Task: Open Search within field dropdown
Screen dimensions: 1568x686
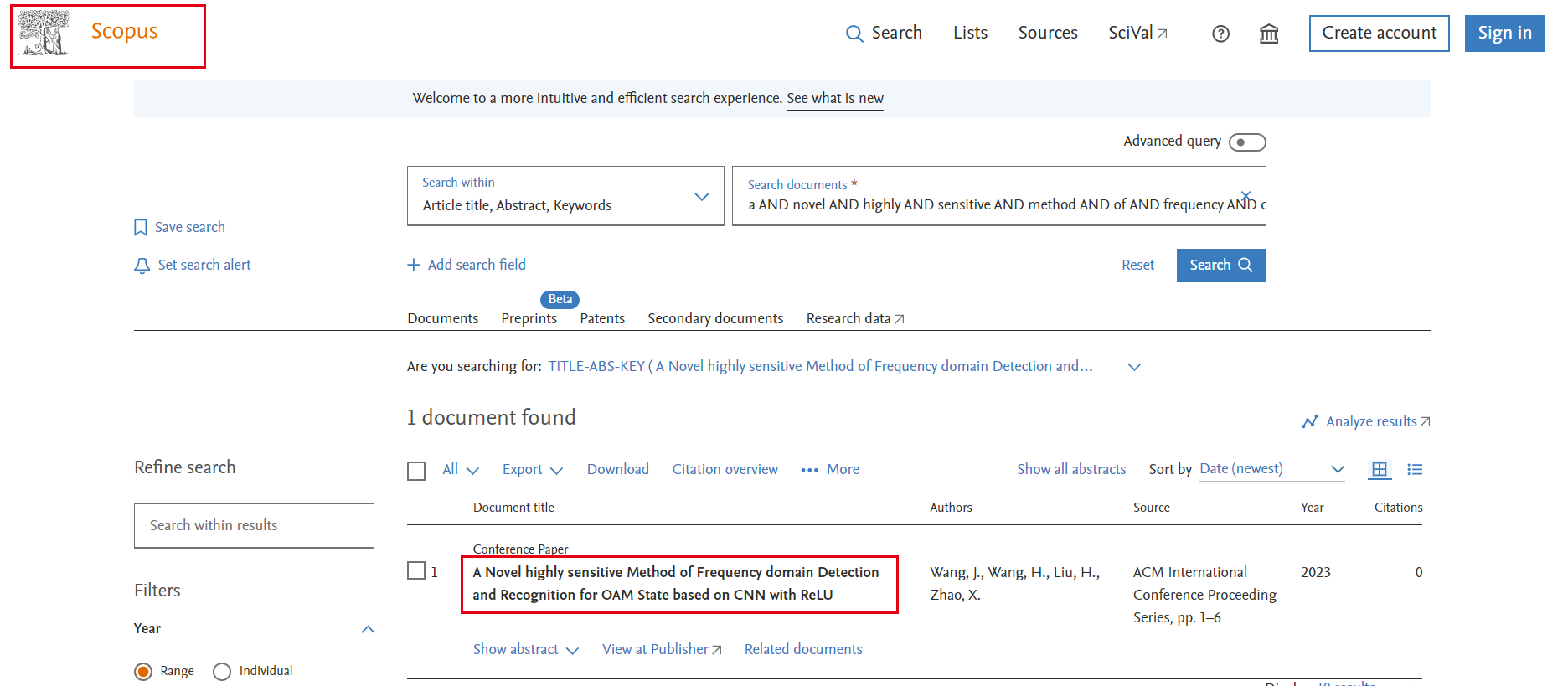Action: pyautogui.click(x=565, y=196)
